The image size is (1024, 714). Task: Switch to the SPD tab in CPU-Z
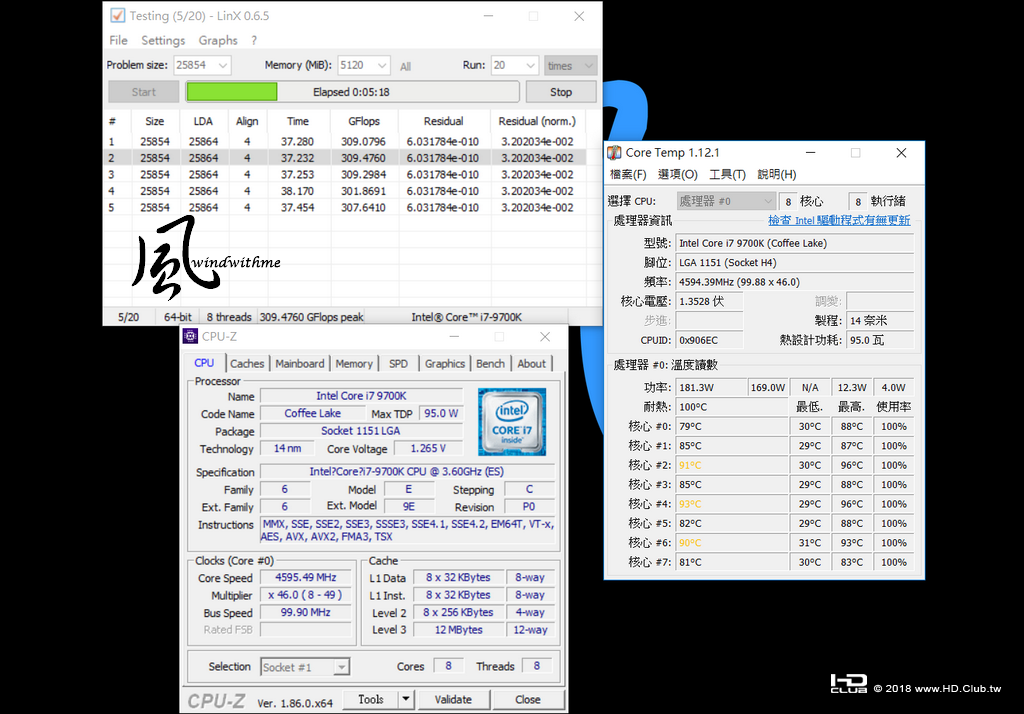[398, 364]
